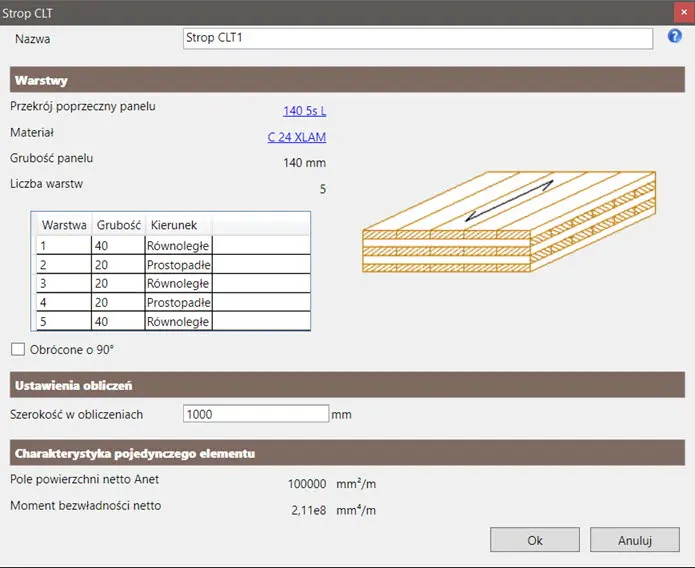The image size is (695, 568).
Task: Focus the Szerokość w obliczeniach input field
Action: [x=256, y=414]
